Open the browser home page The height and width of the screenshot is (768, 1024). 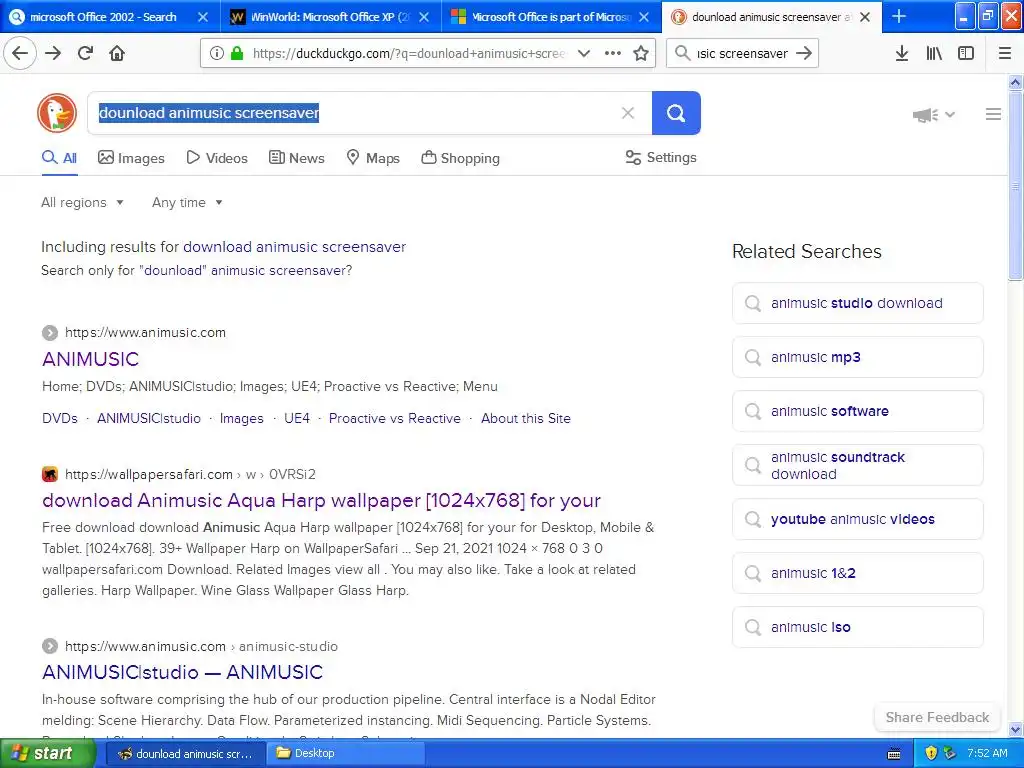pyautogui.click(x=117, y=53)
